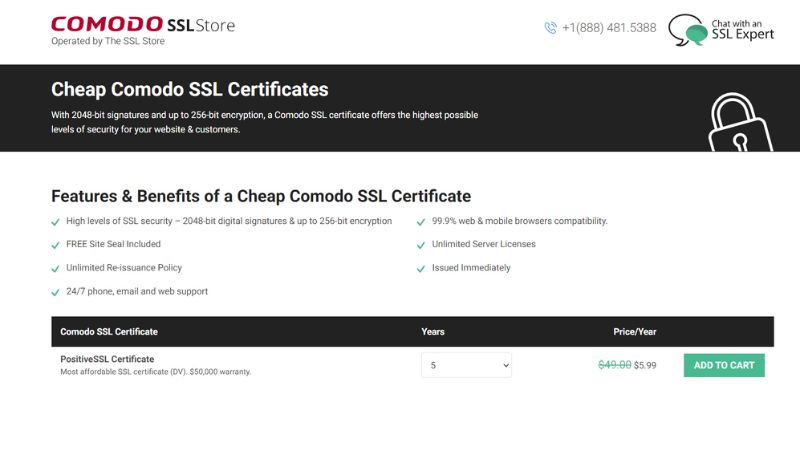Click the Price/Year column header

[x=634, y=331]
